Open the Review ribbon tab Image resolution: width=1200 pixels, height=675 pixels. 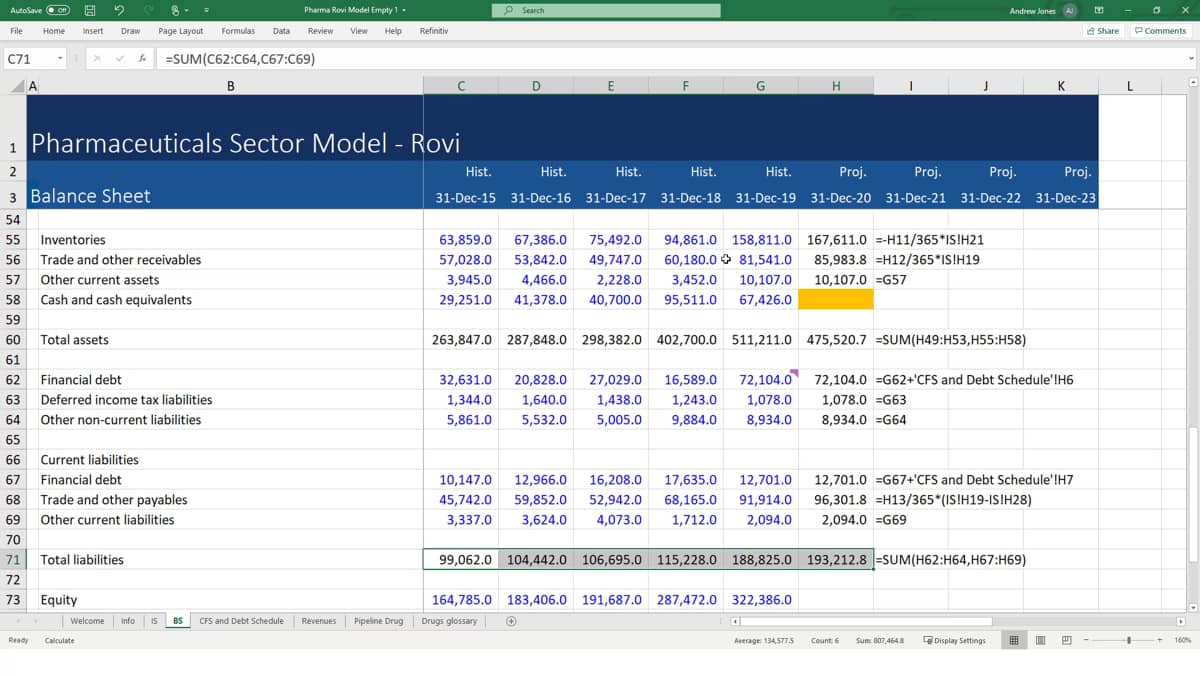point(320,31)
